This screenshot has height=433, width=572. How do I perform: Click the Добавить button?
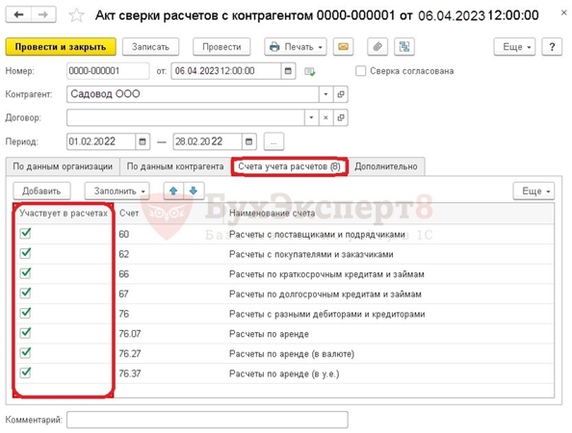(x=42, y=191)
